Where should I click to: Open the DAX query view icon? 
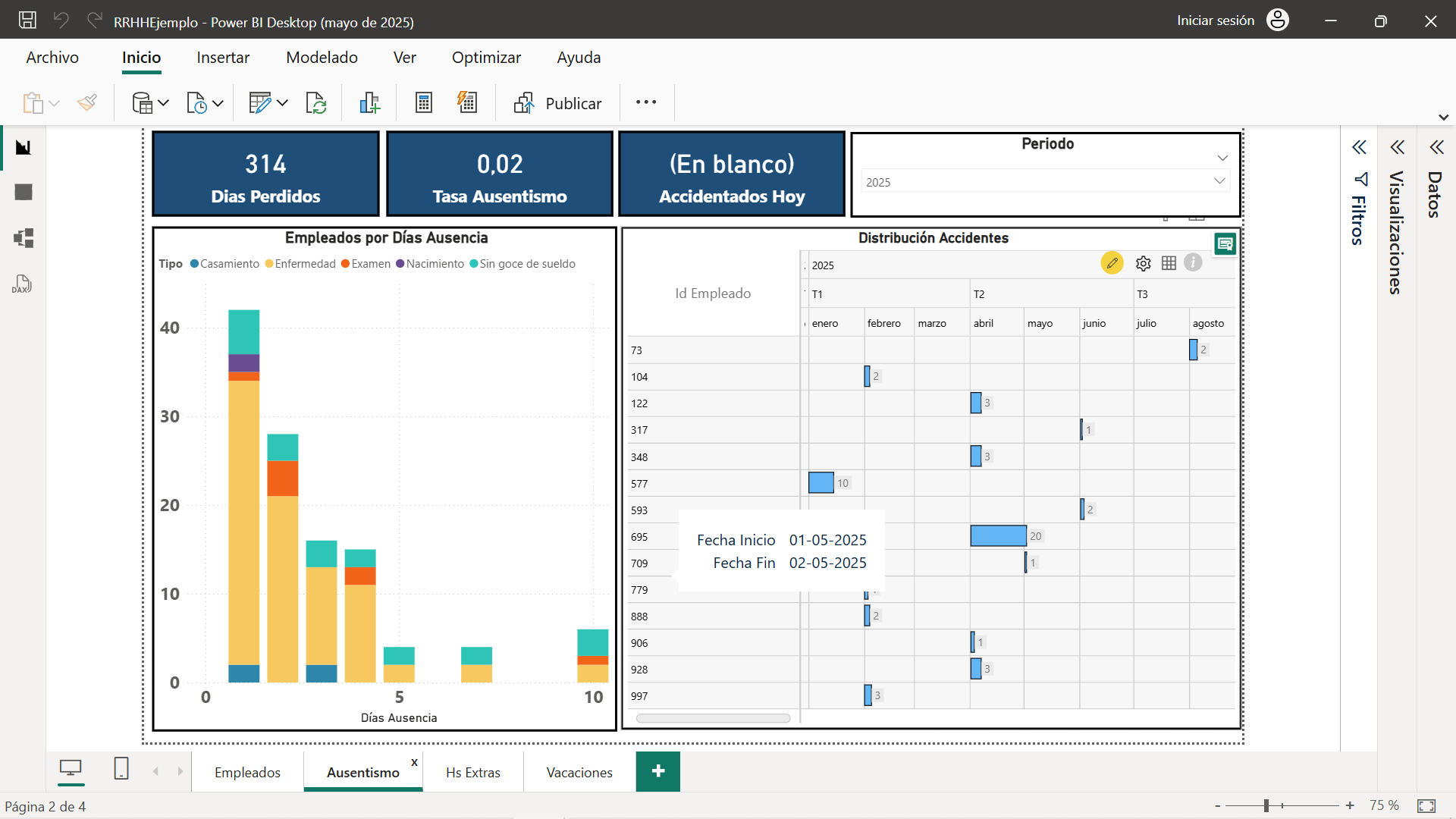click(x=22, y=284)
